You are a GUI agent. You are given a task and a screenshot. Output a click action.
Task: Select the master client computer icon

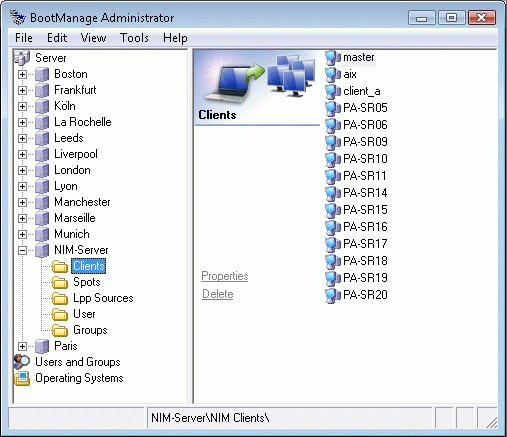click(333, 58)
